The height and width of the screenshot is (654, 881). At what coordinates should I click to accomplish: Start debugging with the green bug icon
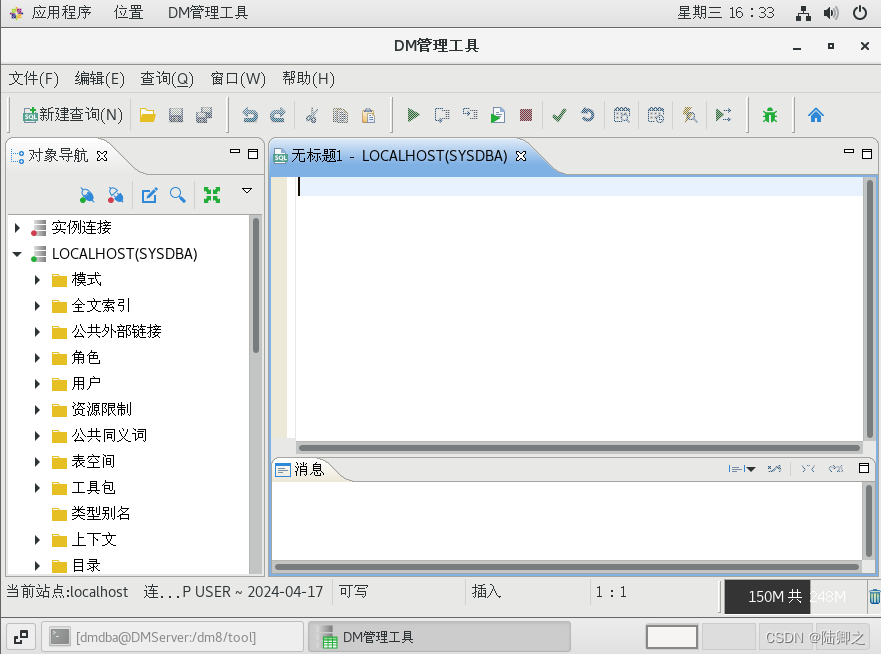tap(770, 115)
